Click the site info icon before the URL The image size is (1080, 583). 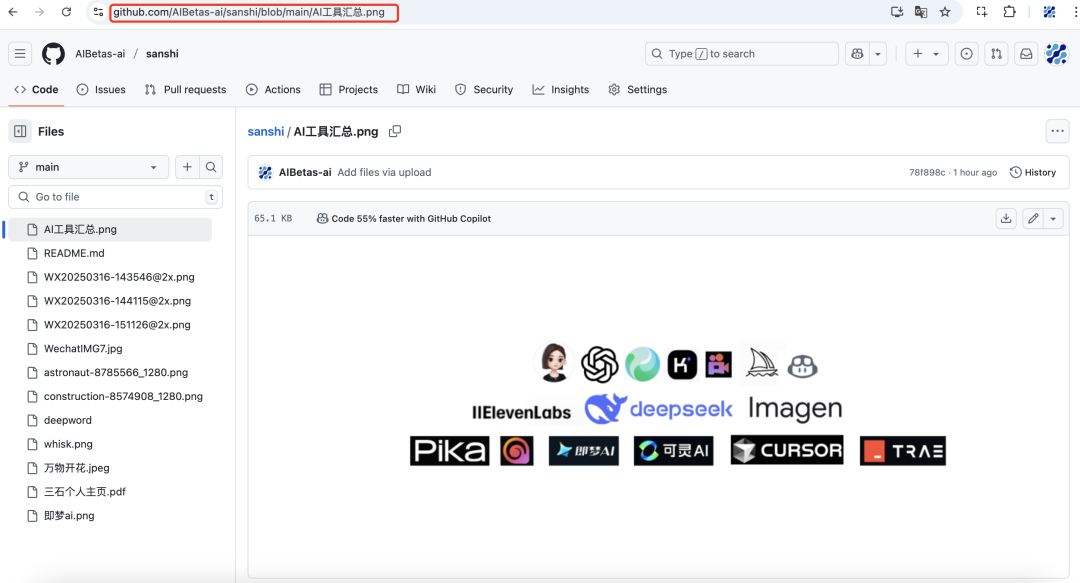coord(98,12)
